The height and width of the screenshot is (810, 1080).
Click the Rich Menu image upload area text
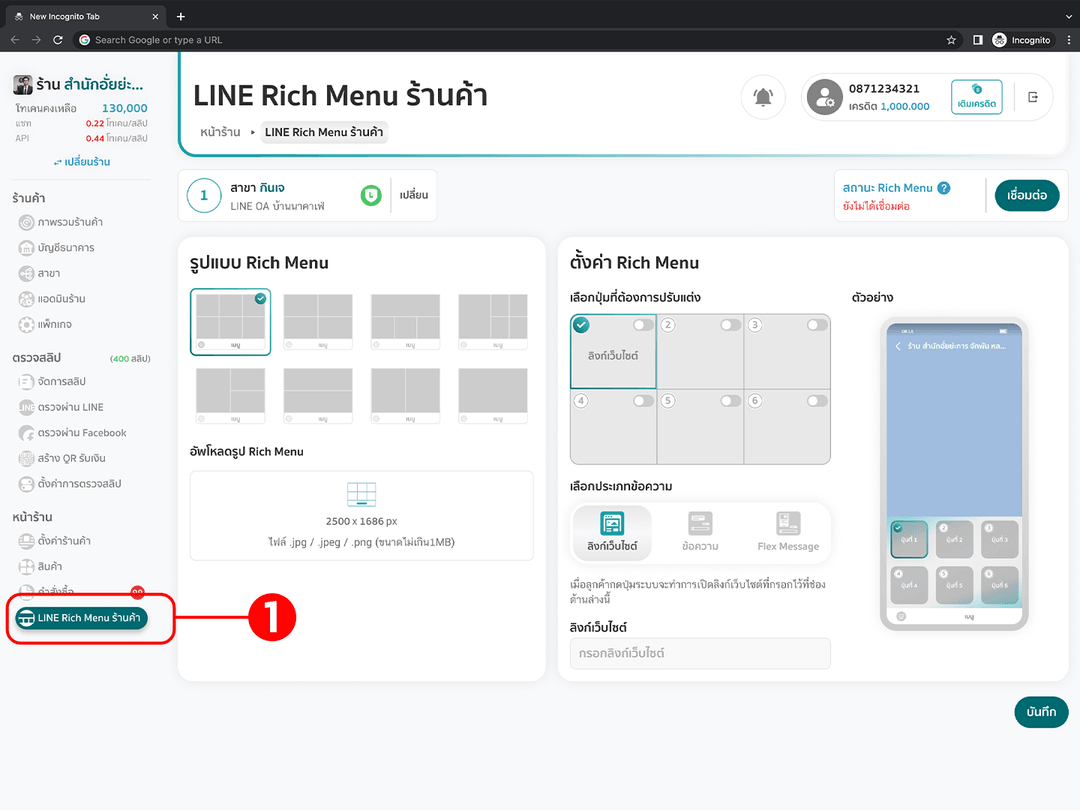point(362,532)
